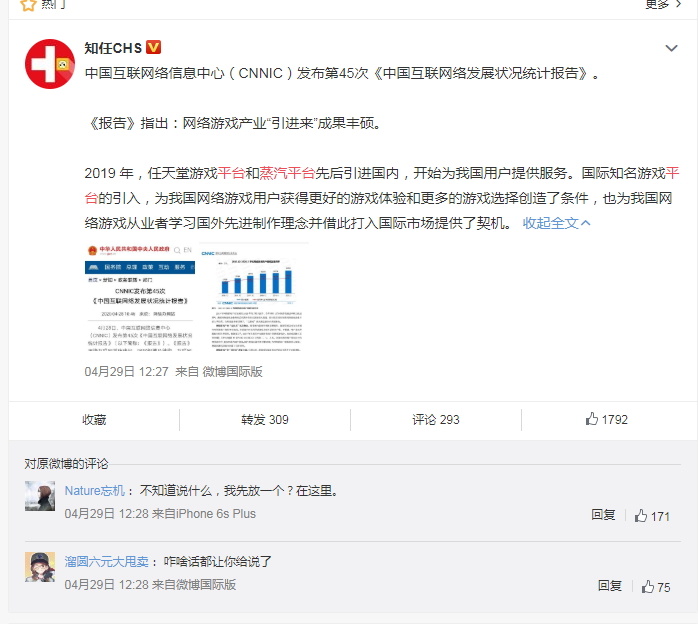
Task: Open the 知任CHS profile avatar
Action: (49, 64)
